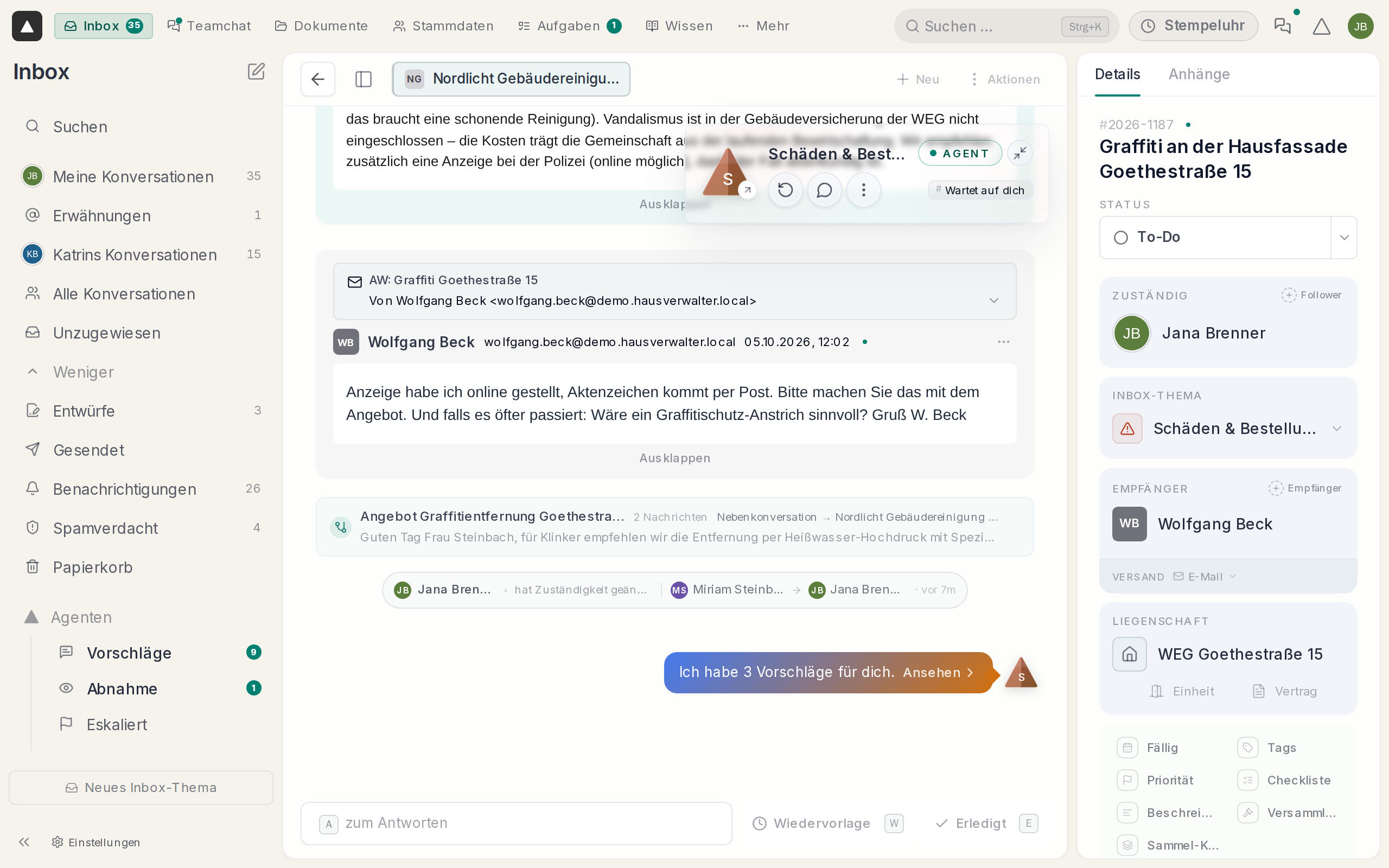Open the alert triangle icon in top bar
The height and width of the screenshot is (868, 1389).
coord(1321,27)
